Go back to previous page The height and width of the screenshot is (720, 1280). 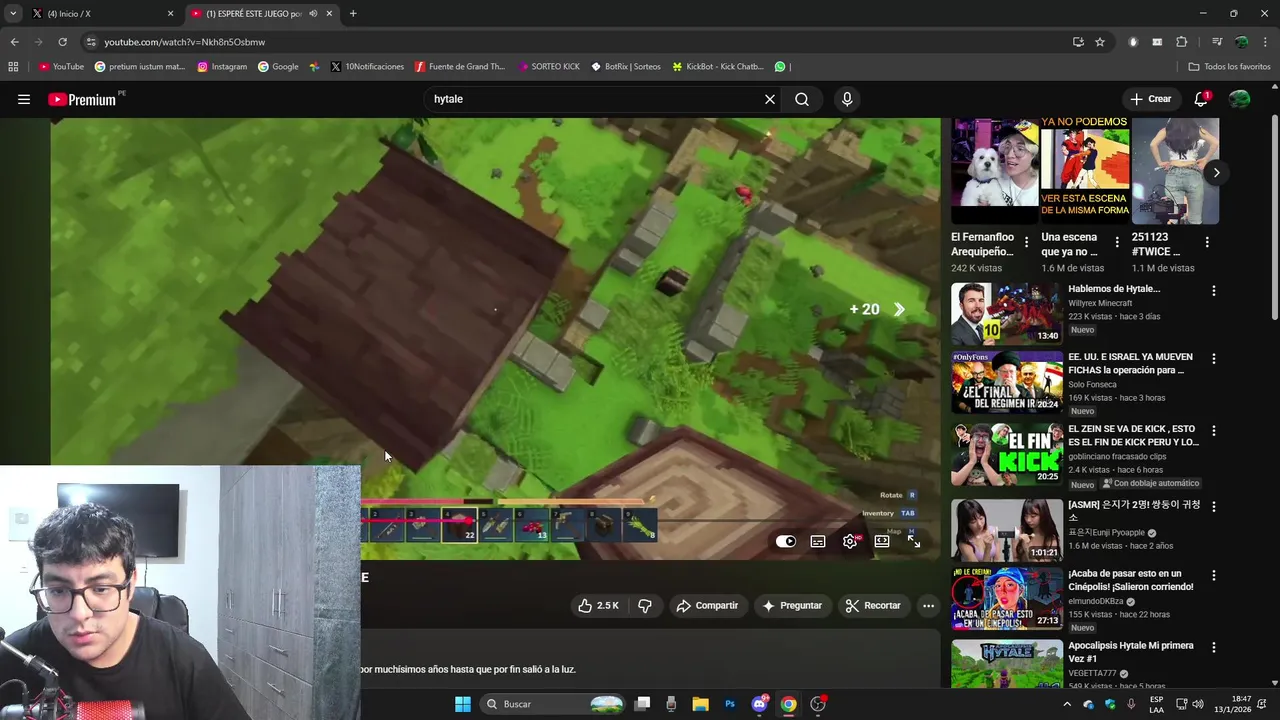pos(14,42)
